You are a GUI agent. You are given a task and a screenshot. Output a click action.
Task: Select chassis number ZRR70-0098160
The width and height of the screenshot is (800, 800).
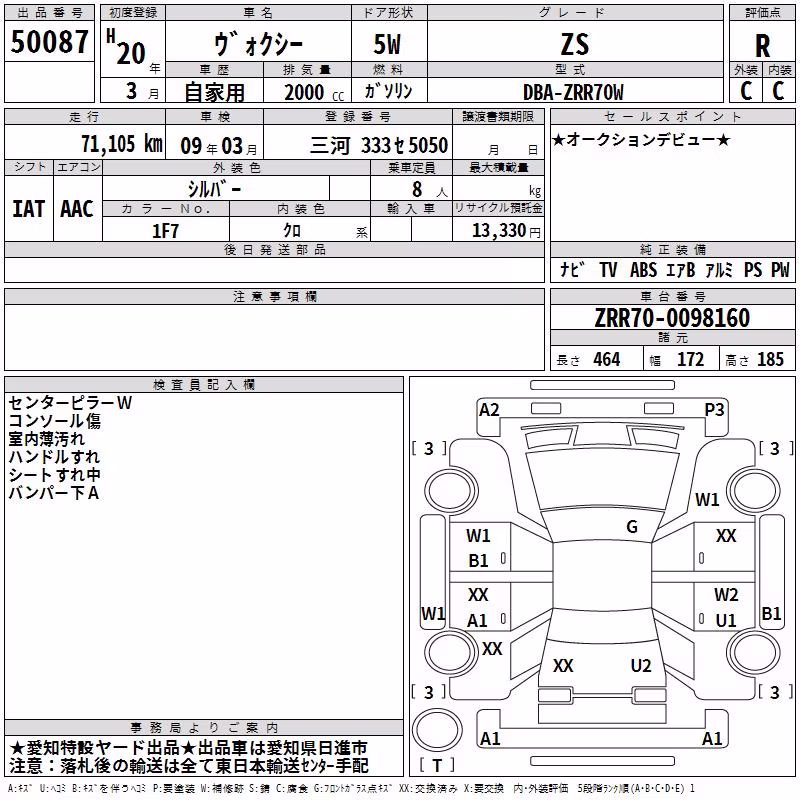[672, 318]
